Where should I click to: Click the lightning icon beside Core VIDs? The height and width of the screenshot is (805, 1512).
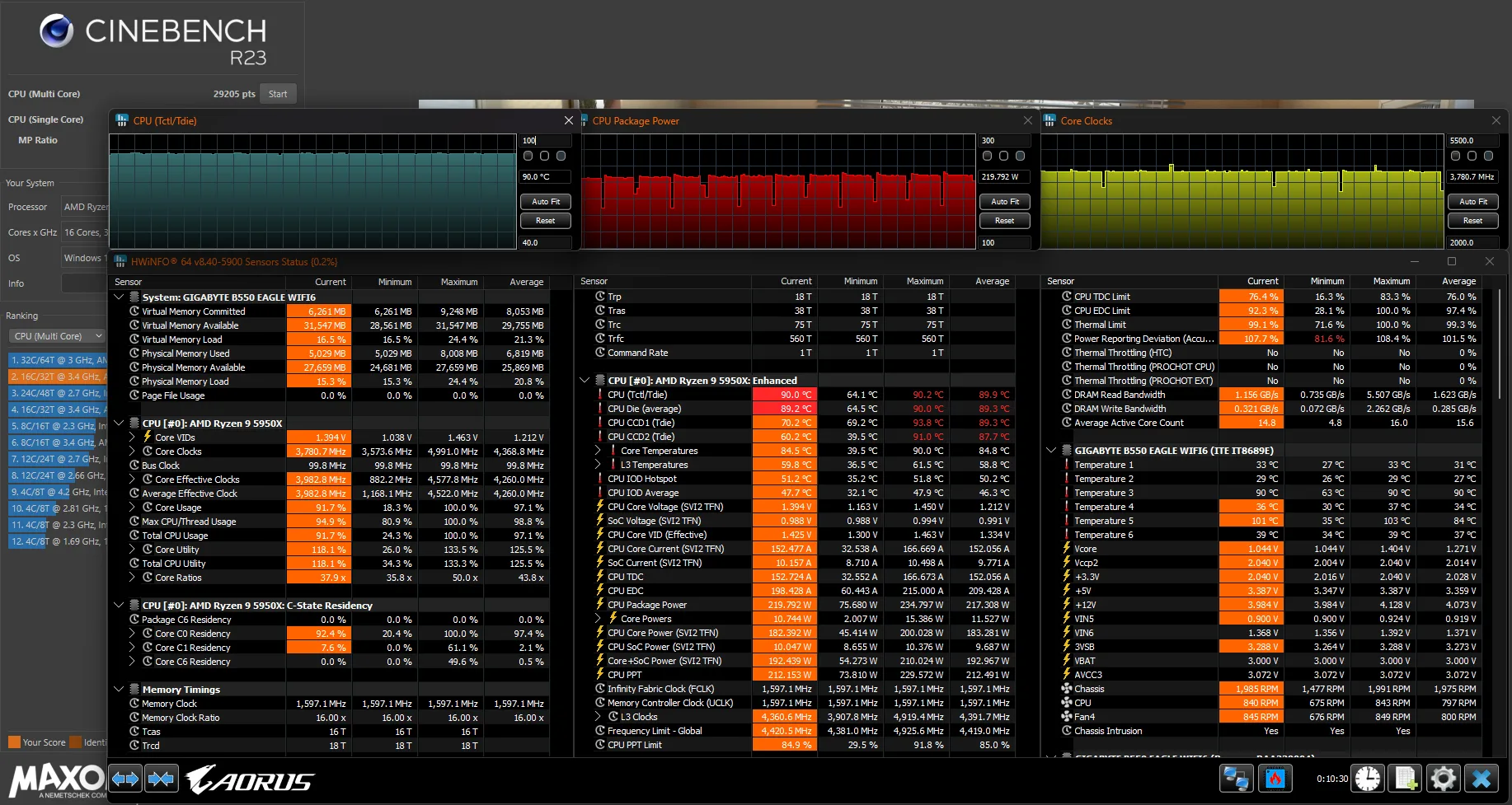pos(147,437)
